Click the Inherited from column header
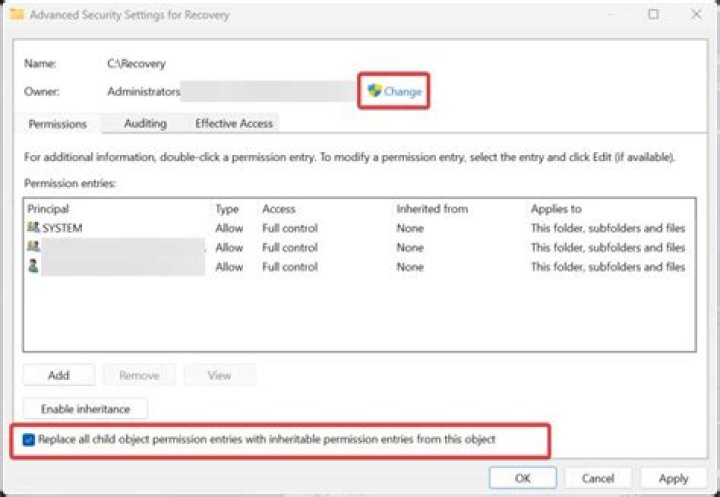720x497 pixels. tap(432, 209)
